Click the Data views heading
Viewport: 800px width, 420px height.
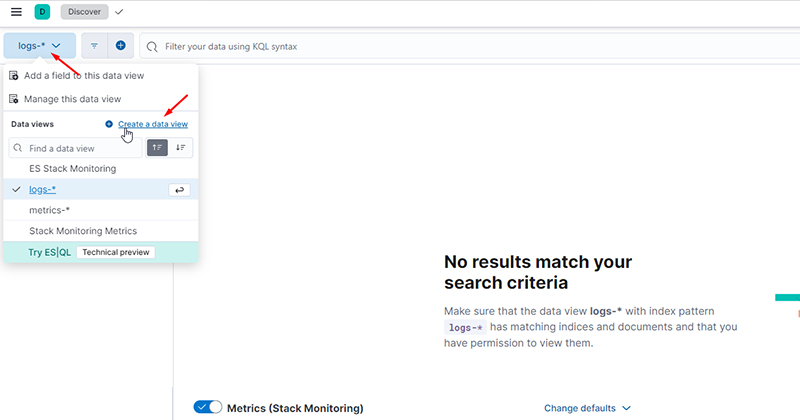coord(32,124)
